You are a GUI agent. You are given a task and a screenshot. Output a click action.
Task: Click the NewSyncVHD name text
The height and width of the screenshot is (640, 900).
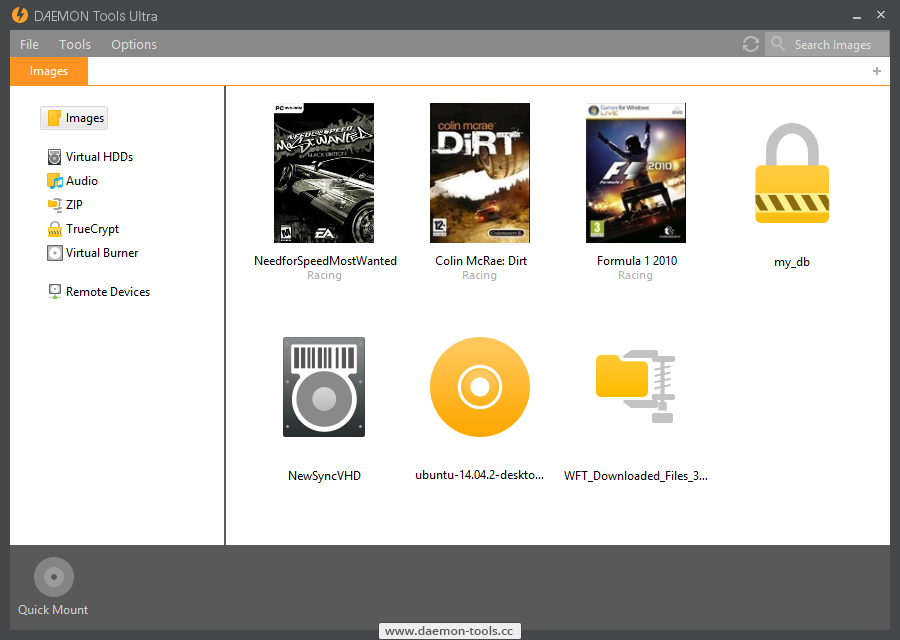tap(324, 476)
